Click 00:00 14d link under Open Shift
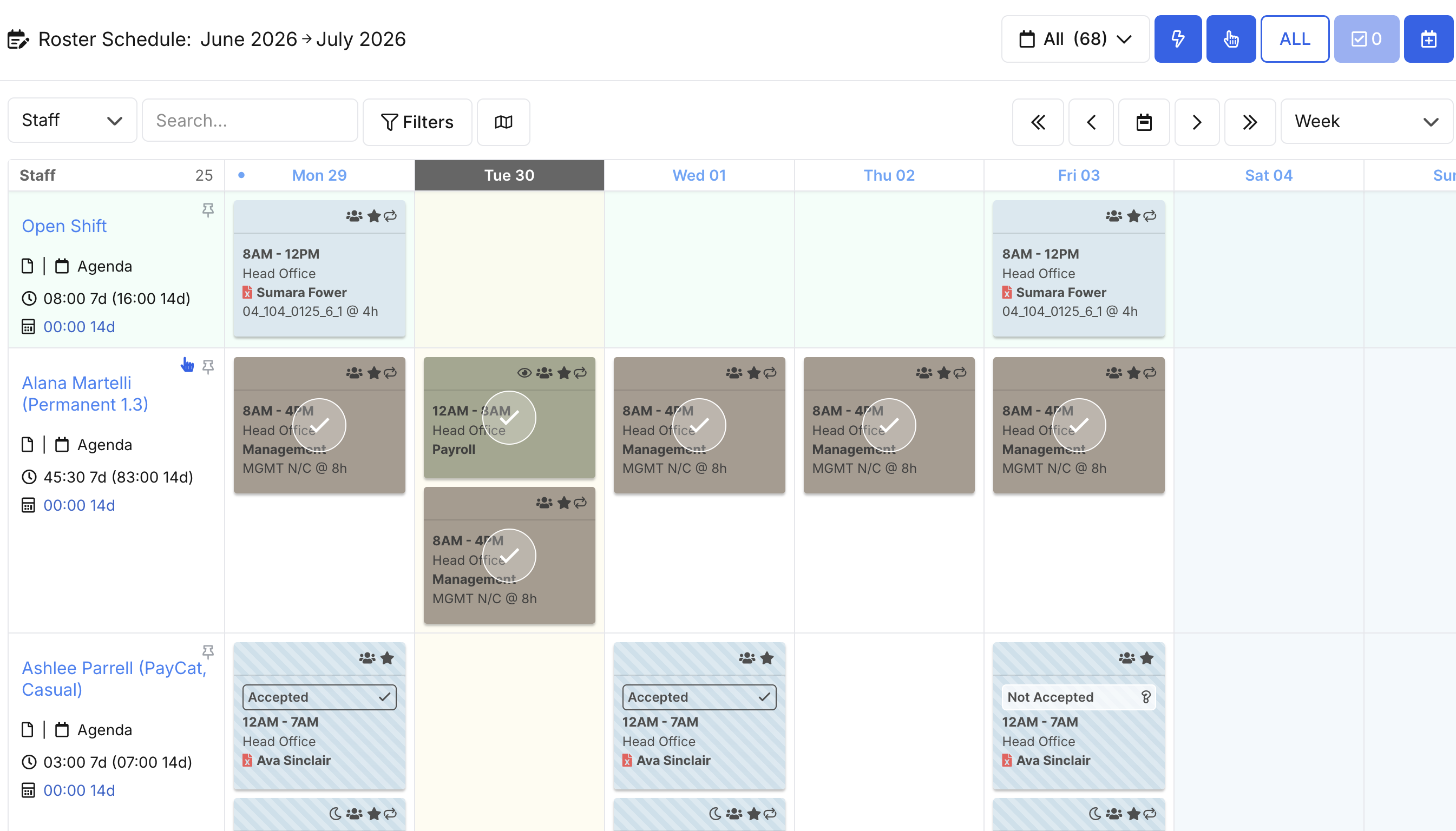The width and height of the screenshot is (1456, 831). 79,327
